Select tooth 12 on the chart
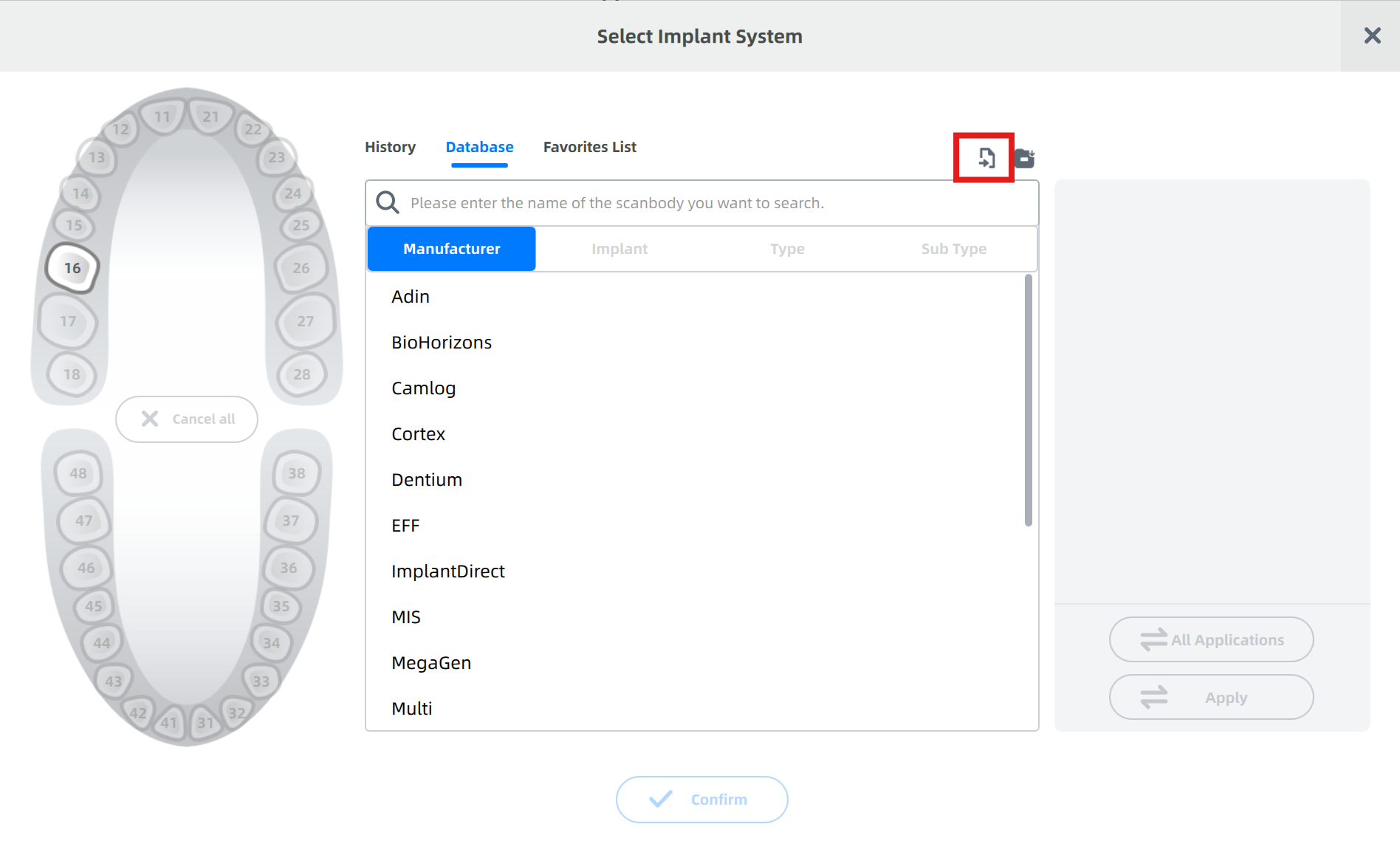1400x852 pixels. click(120, 129)
